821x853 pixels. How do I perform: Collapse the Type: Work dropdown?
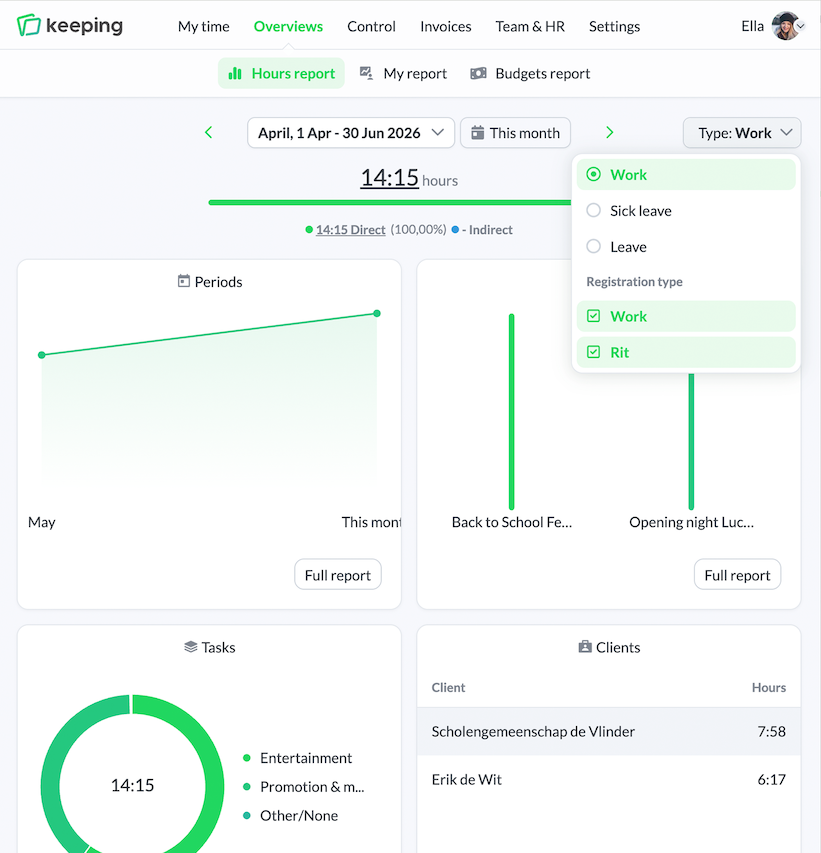(742, 133)
